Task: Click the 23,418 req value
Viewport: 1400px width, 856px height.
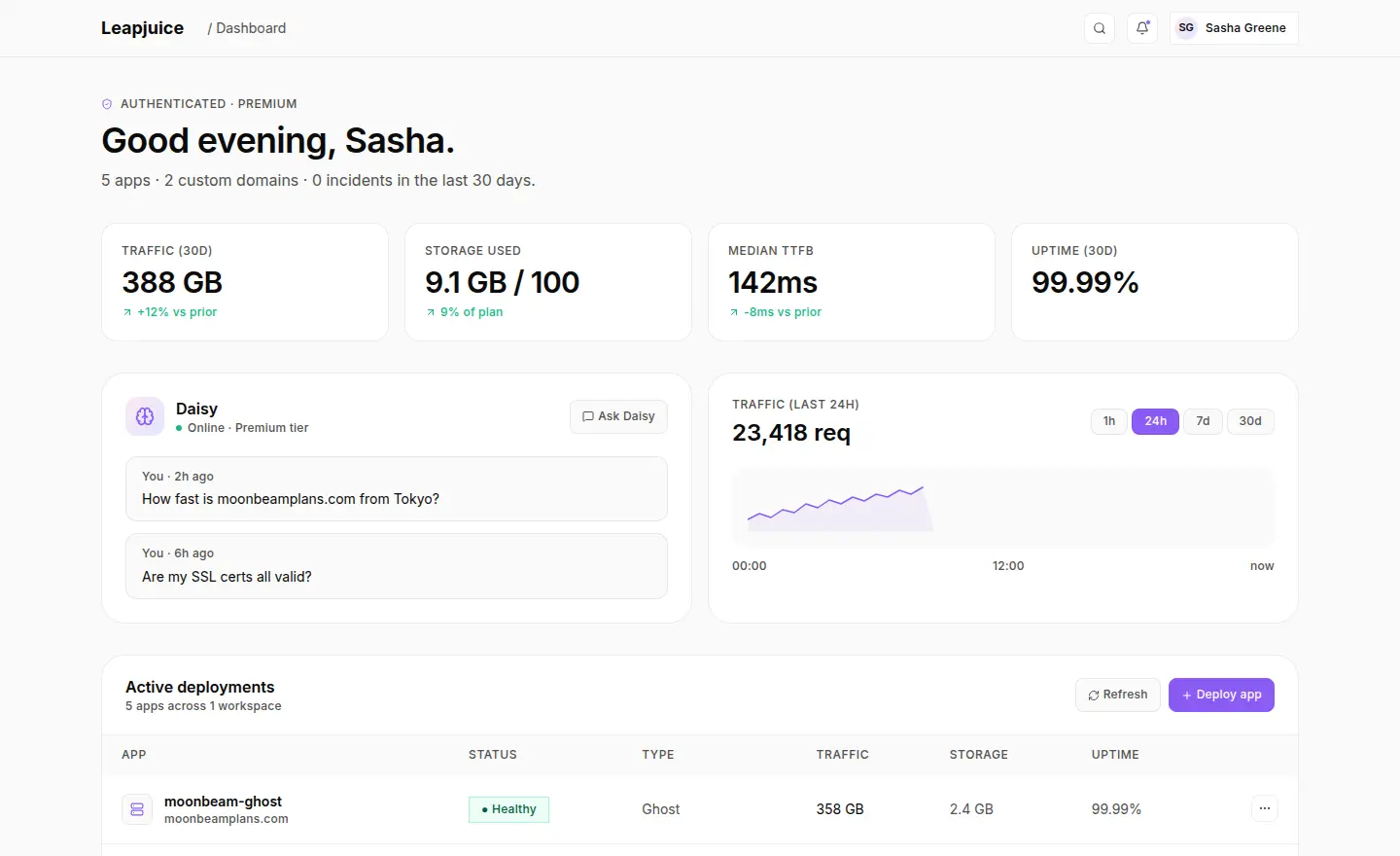Action: point(791,433)
